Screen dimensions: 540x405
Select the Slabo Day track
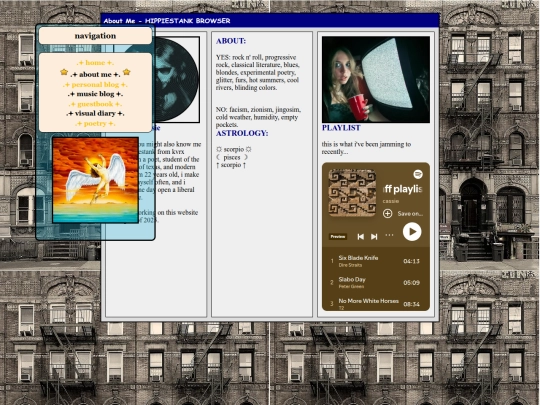(x=376, y=282)
